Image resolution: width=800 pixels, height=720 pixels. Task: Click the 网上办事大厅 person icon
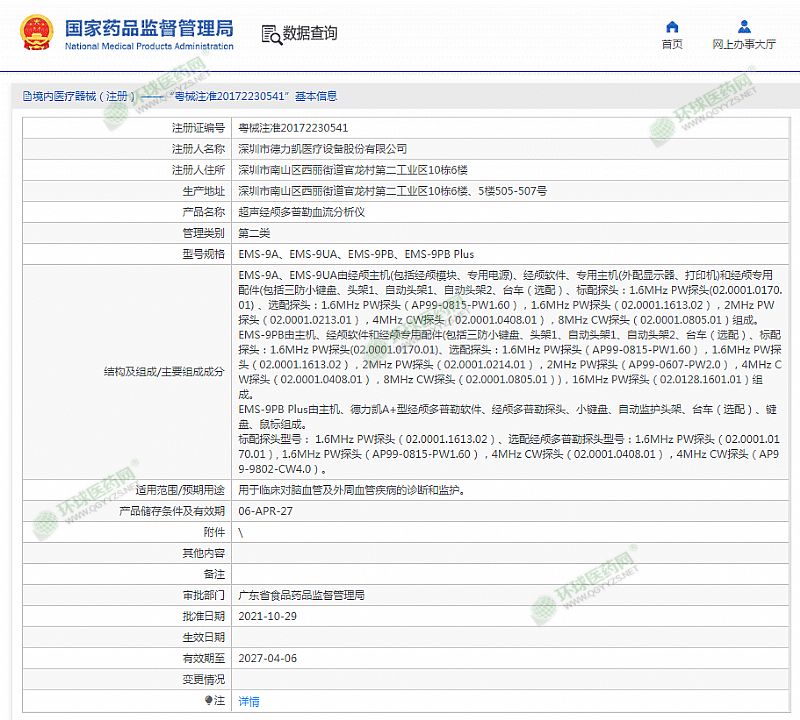click(x=744, y=26)
